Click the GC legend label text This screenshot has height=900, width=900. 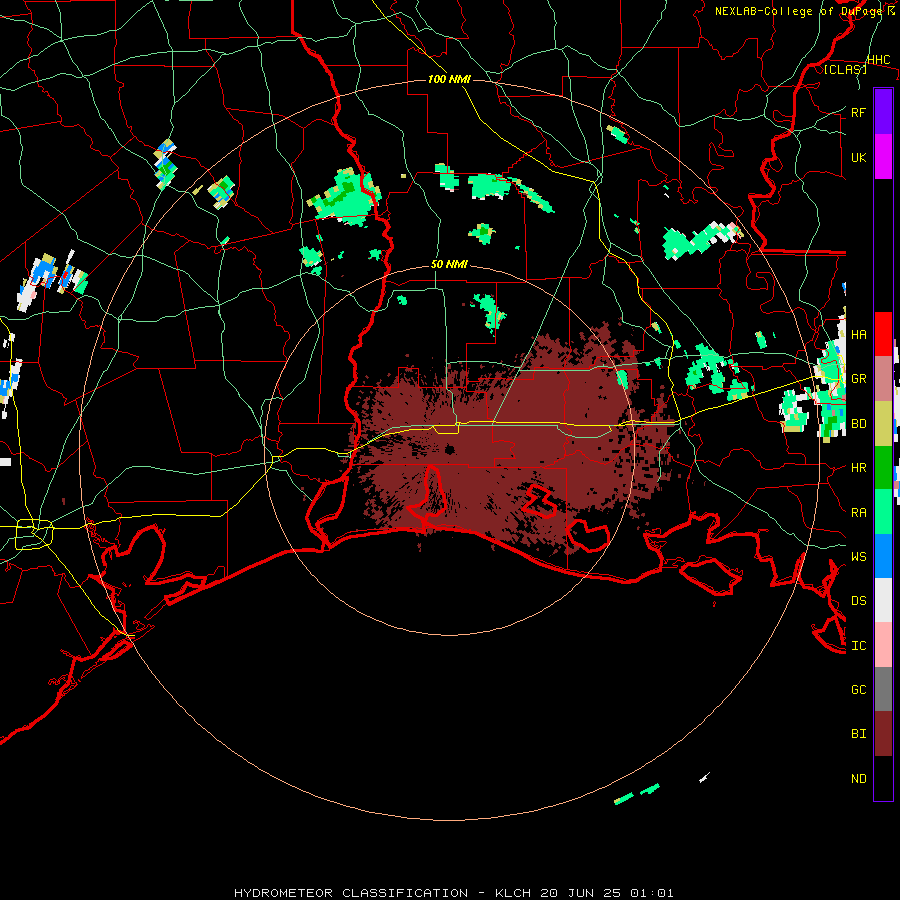tap(858, 689)
